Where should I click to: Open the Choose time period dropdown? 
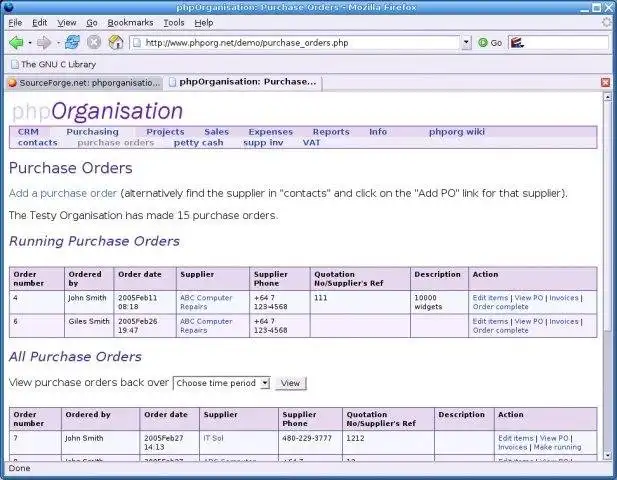click(265, 383)
